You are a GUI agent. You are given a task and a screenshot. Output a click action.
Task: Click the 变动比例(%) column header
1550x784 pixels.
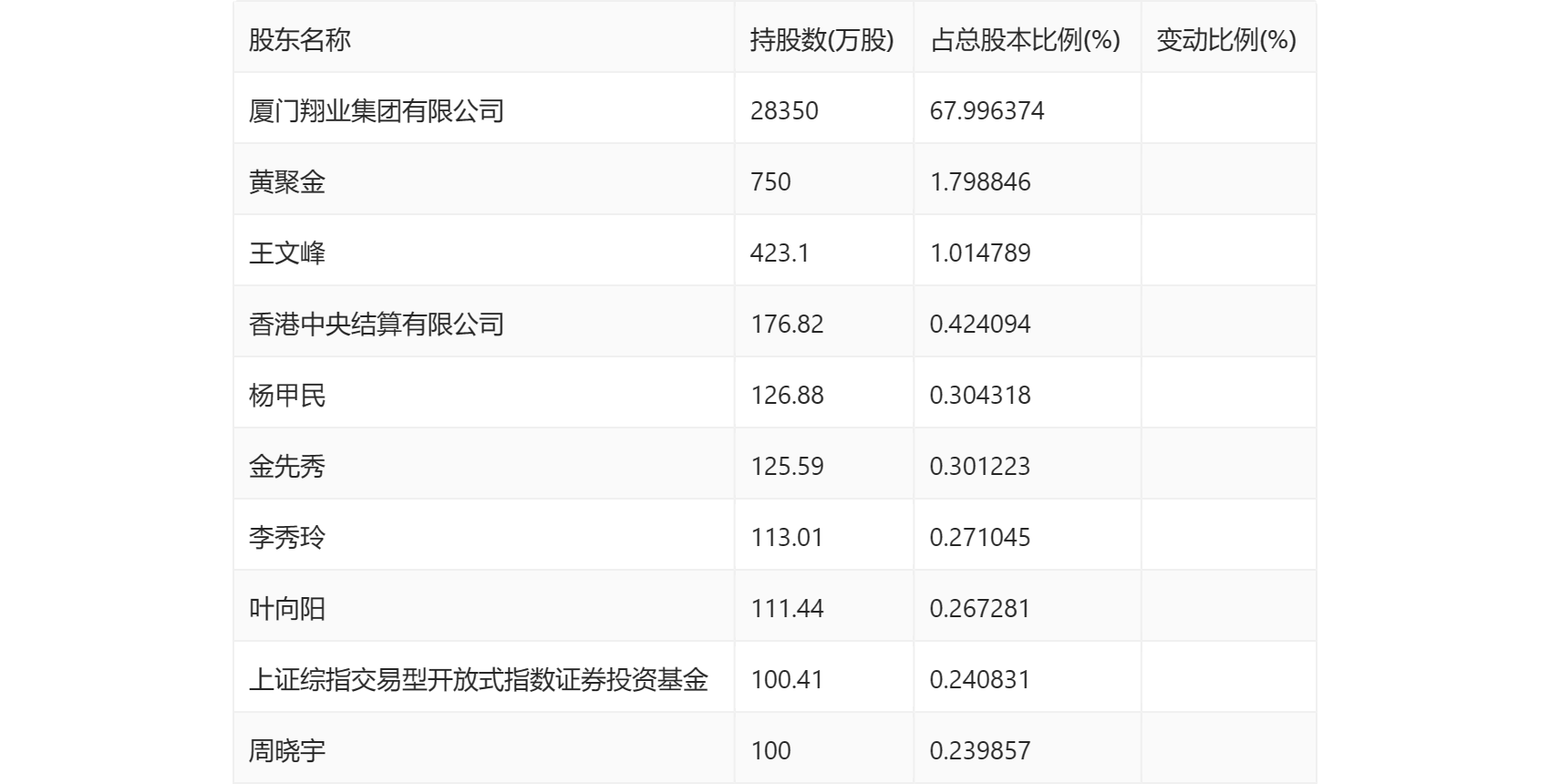(1226, 40)
